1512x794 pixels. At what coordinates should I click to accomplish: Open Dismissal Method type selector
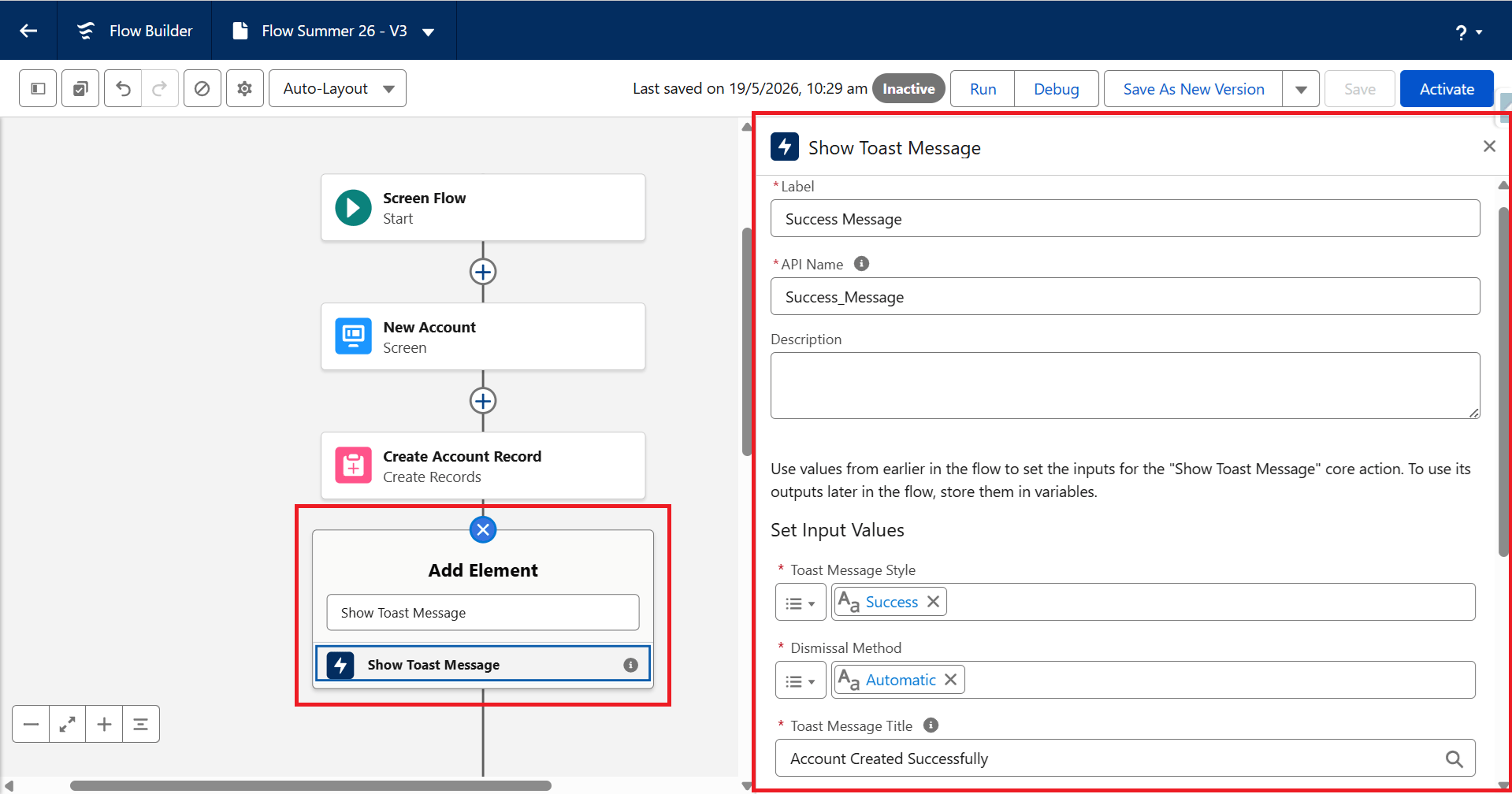tap(801, 681)
